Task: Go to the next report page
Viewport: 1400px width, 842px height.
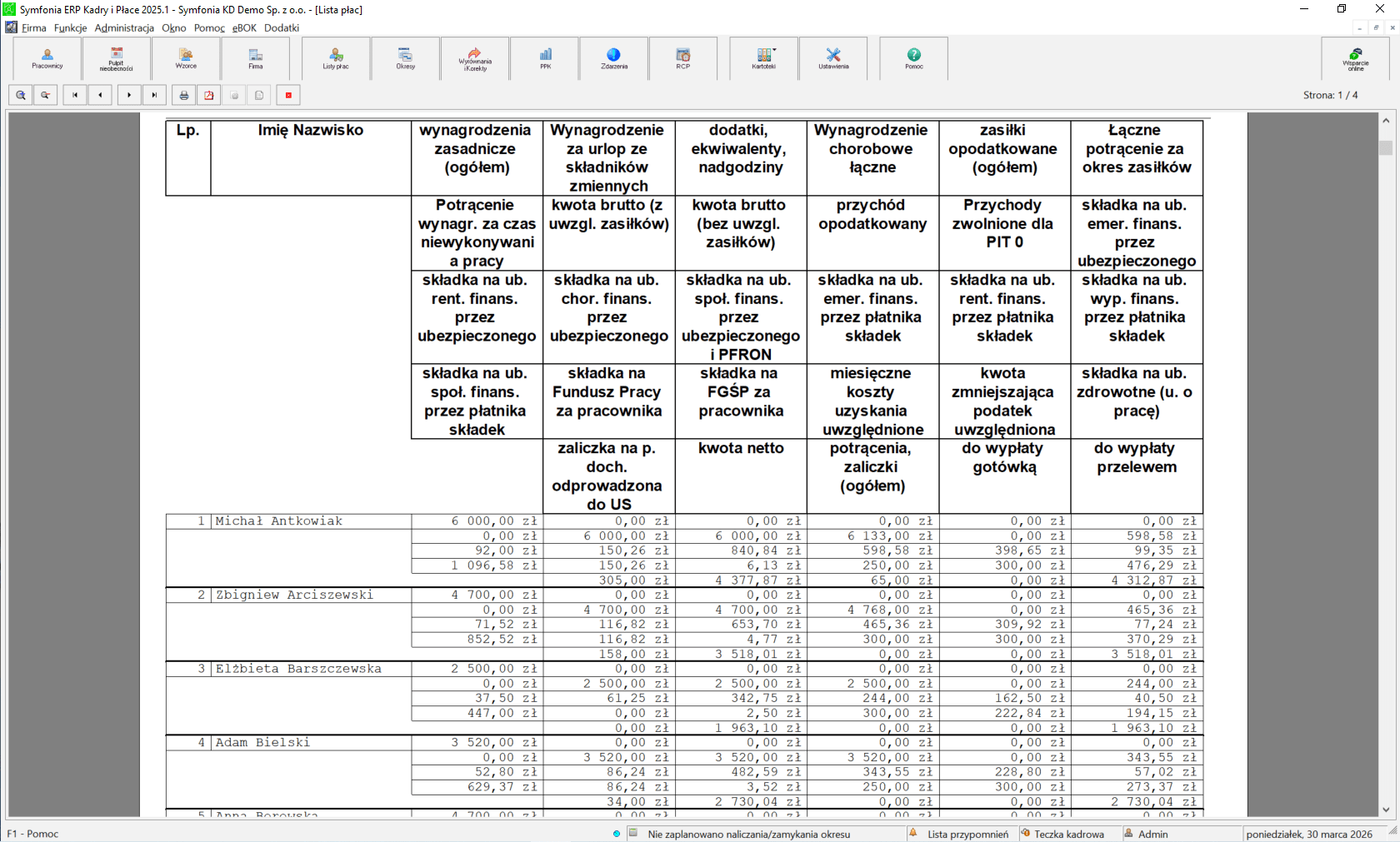Action: click(129, 95)
